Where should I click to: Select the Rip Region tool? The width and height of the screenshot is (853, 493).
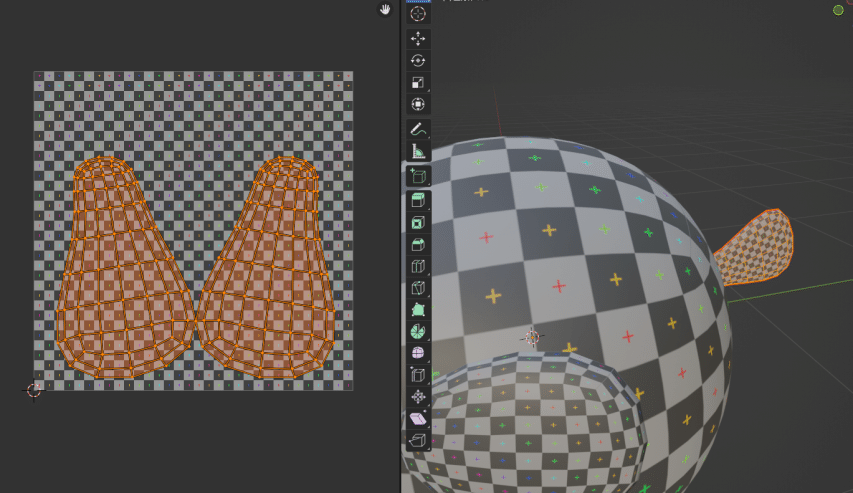click(x=418, y=440)
